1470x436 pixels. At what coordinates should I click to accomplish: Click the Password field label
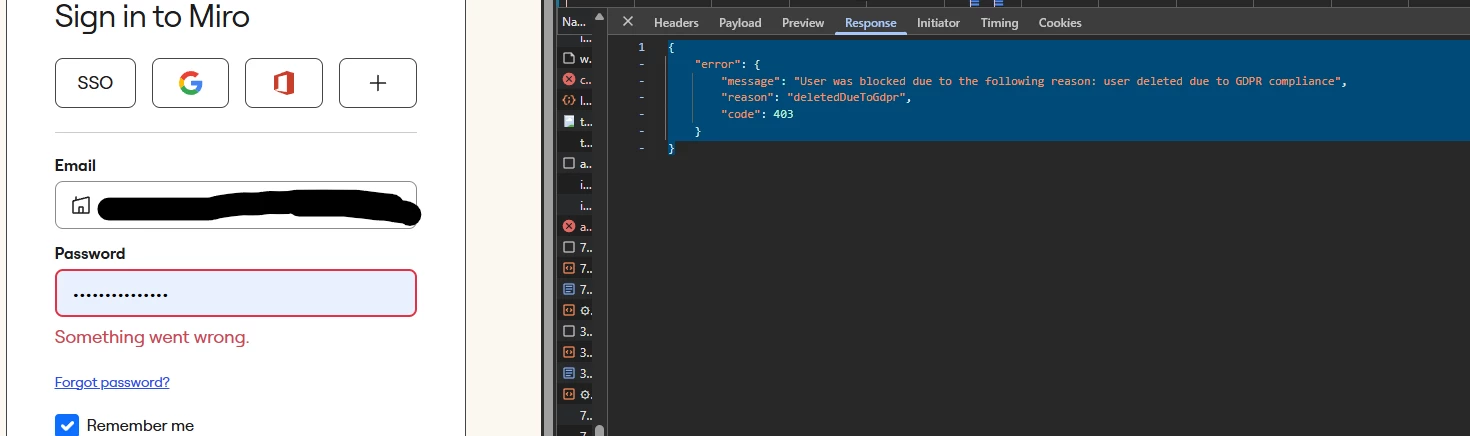[90, 253]
